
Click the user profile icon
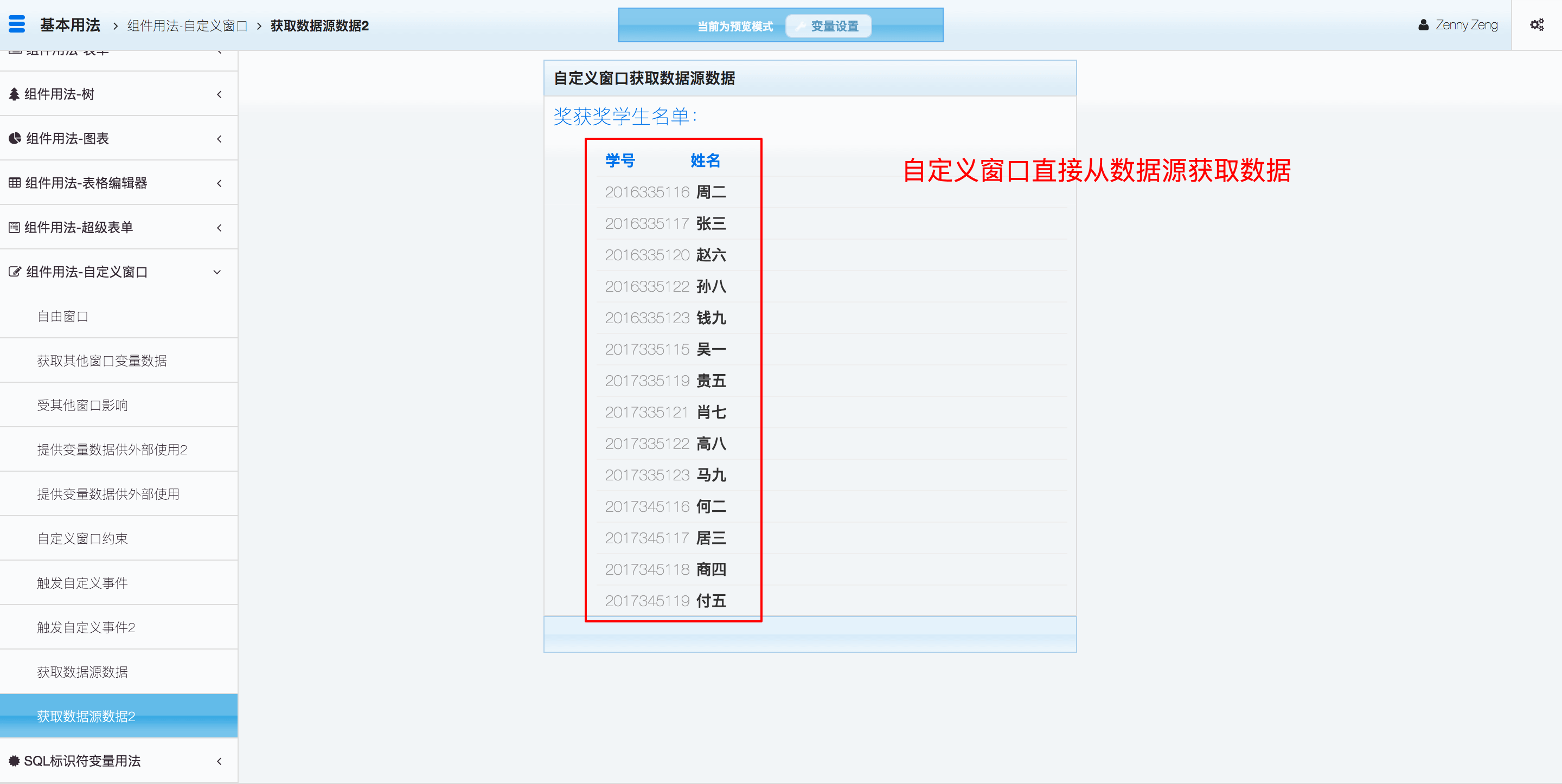1423,25
